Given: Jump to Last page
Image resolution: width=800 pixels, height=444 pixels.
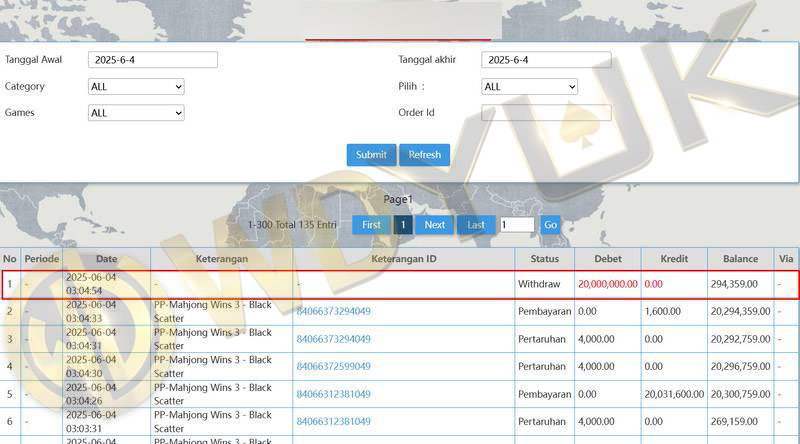Looking at the screenshot, I should point(476,225).
